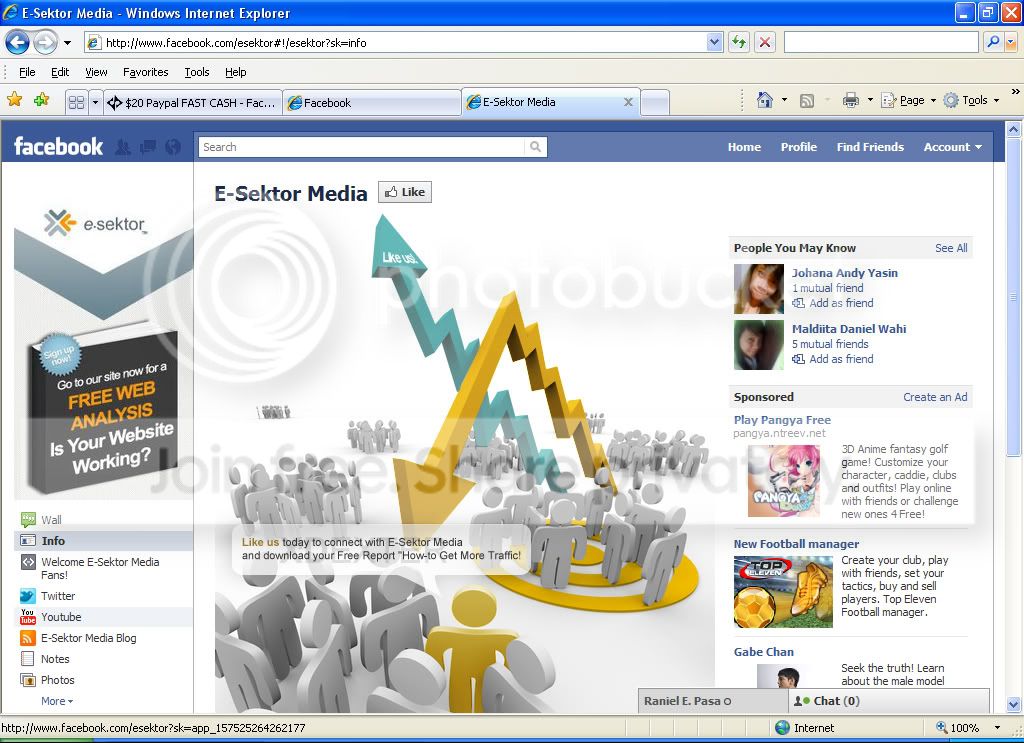The image size is (1024, 743).
Task: Click See All in People You May Know
Action: point(951,248)
